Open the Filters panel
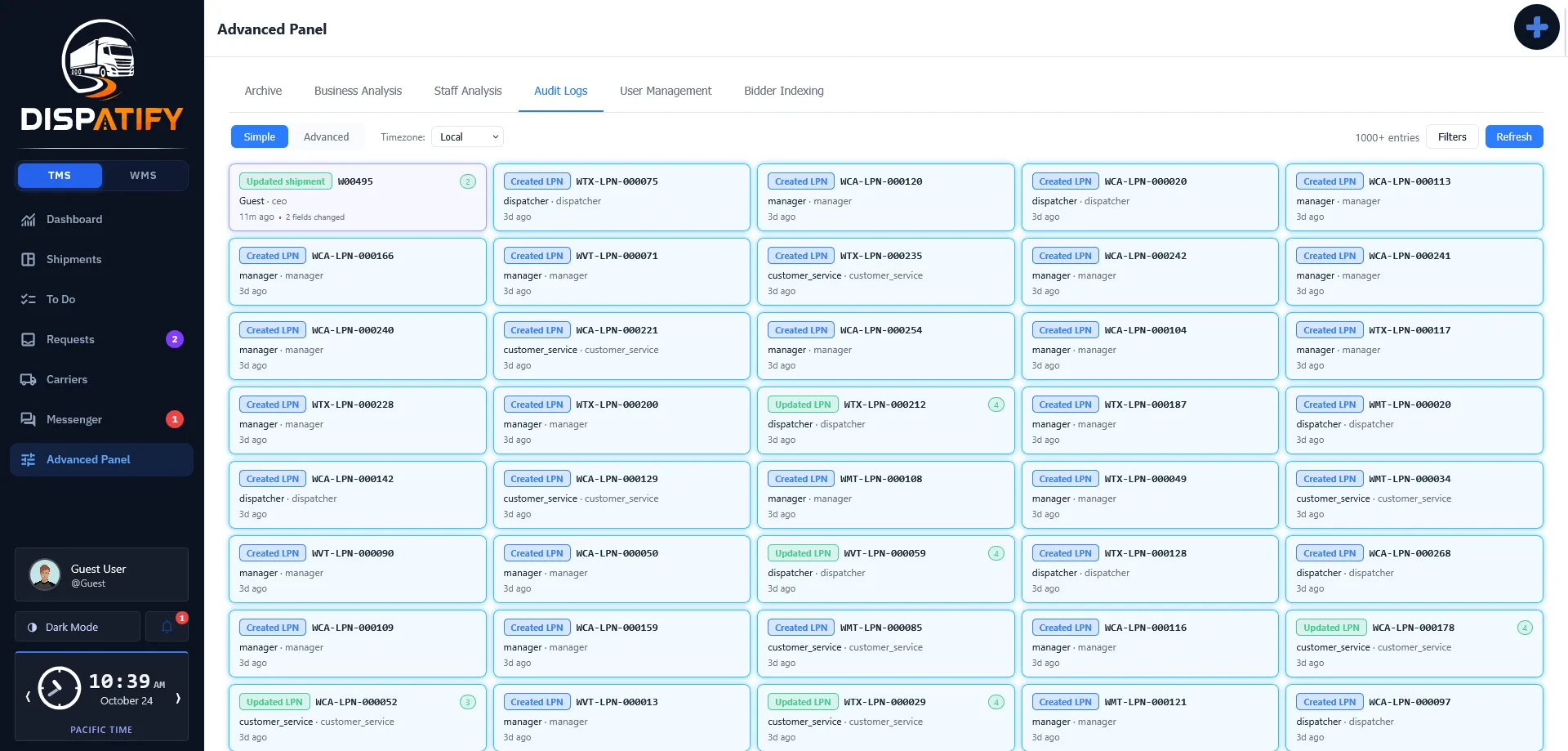Viewport: 1568px width, 751px height. click(1452, 136)
